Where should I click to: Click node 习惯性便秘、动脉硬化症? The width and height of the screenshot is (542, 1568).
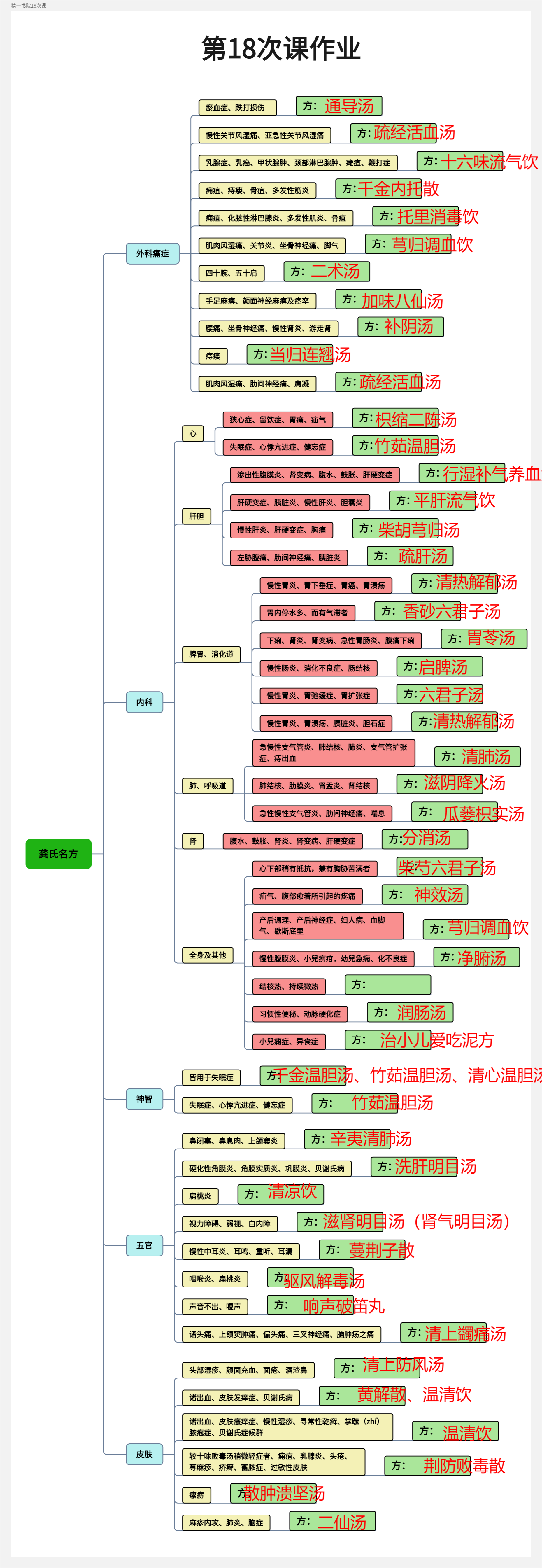pos(300,1014)
